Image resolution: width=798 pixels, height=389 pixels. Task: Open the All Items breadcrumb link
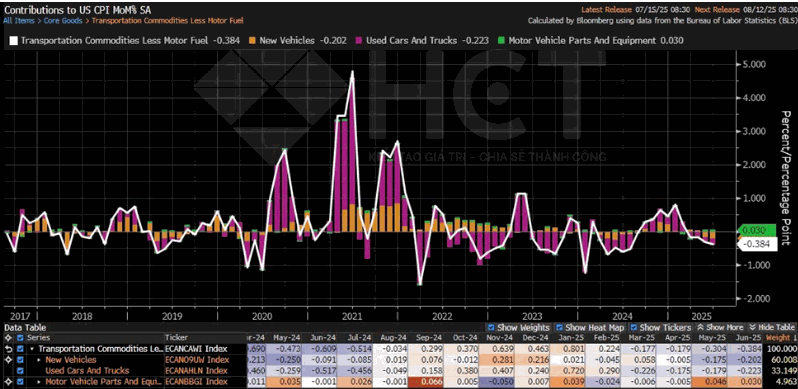pyautogui.click(x=18, y=21)
